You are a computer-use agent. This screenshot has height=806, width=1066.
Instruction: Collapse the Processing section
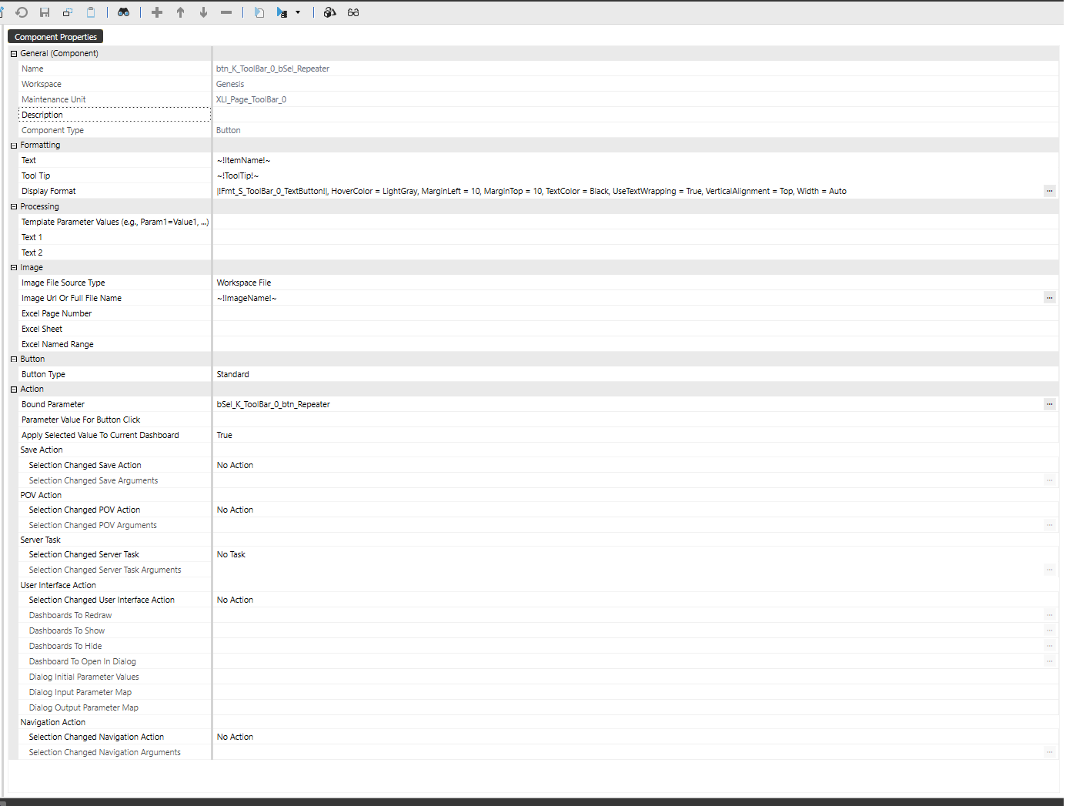(x=14, y=207)
